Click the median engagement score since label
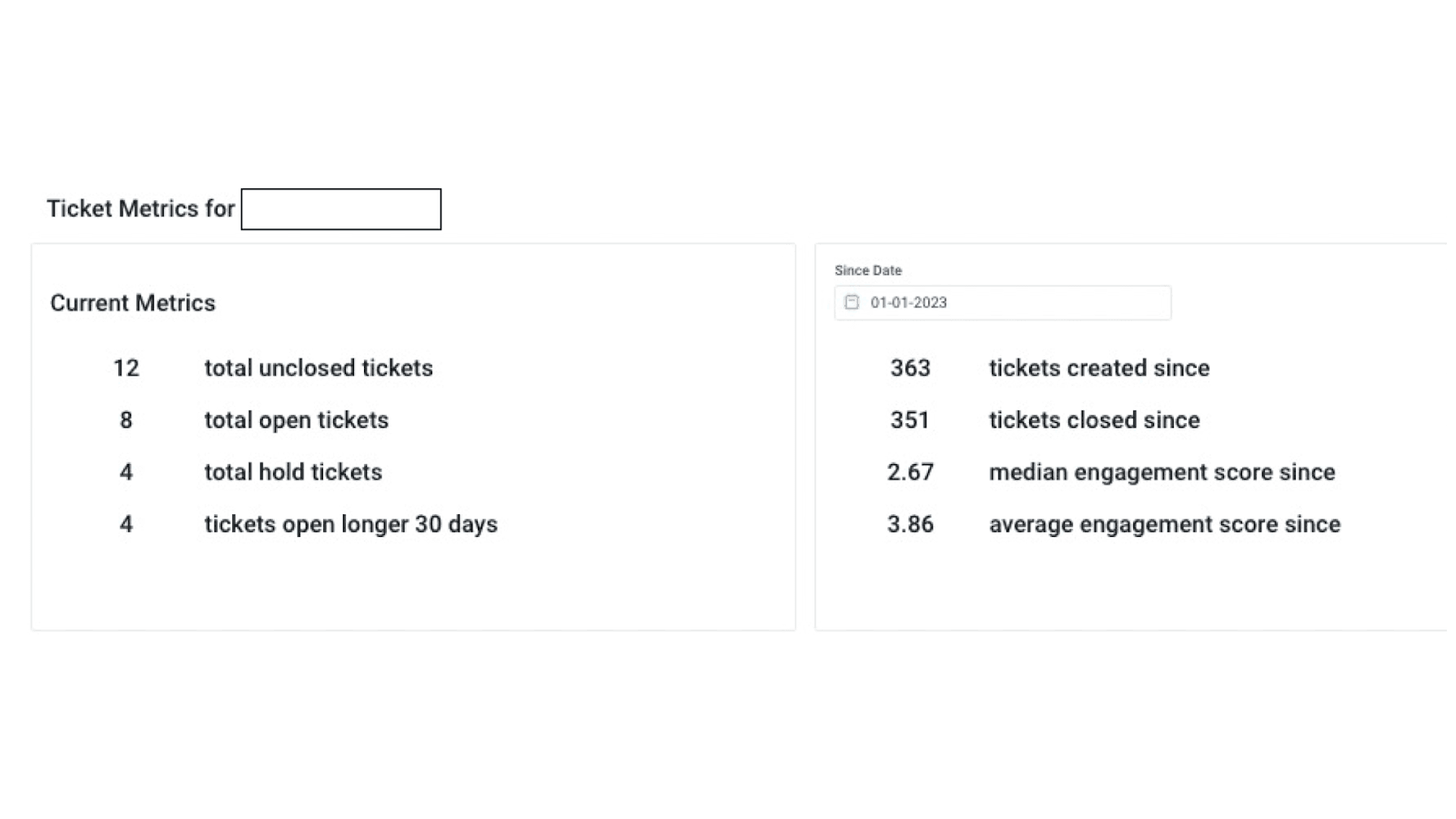1456x819 pixels. click(x=1162, y=471)
